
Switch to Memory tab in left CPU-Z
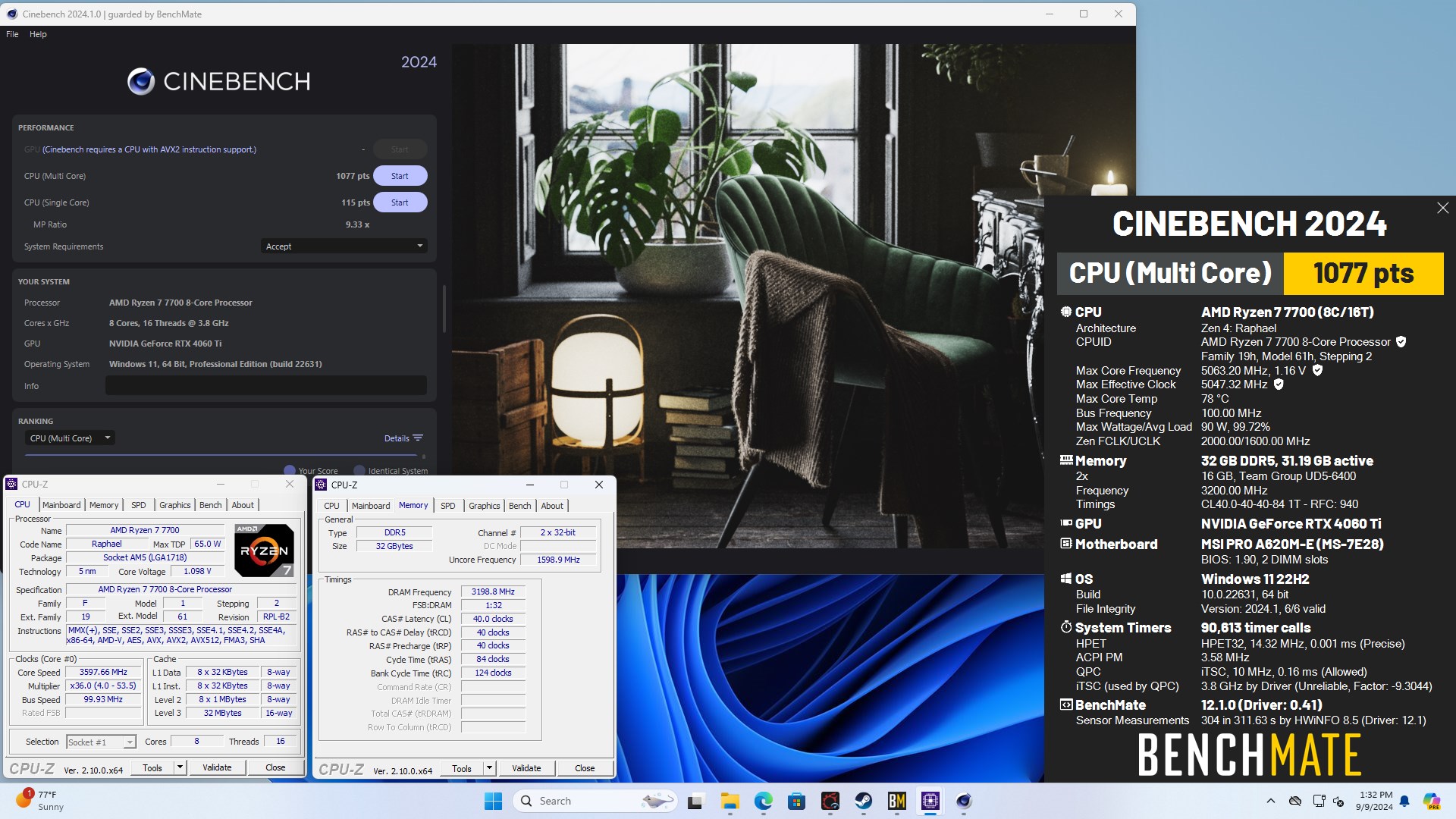pos(104,505)
